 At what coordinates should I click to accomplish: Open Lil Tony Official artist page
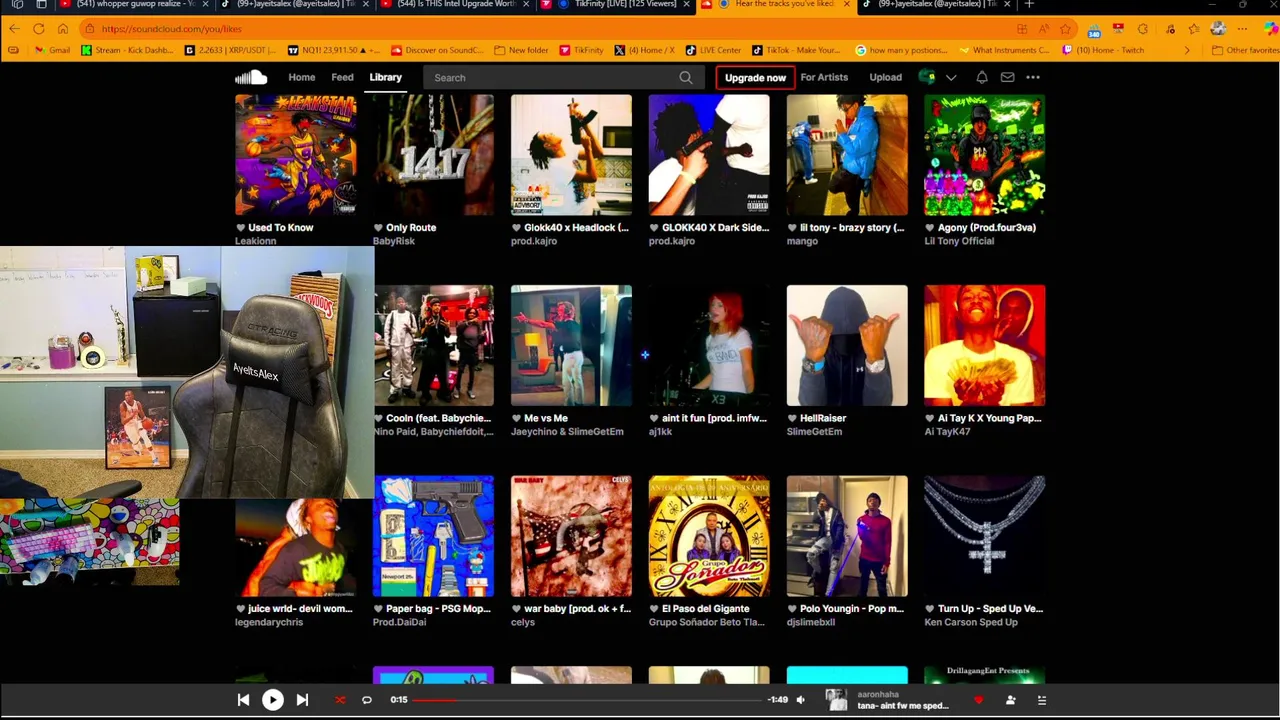point(959,241)
